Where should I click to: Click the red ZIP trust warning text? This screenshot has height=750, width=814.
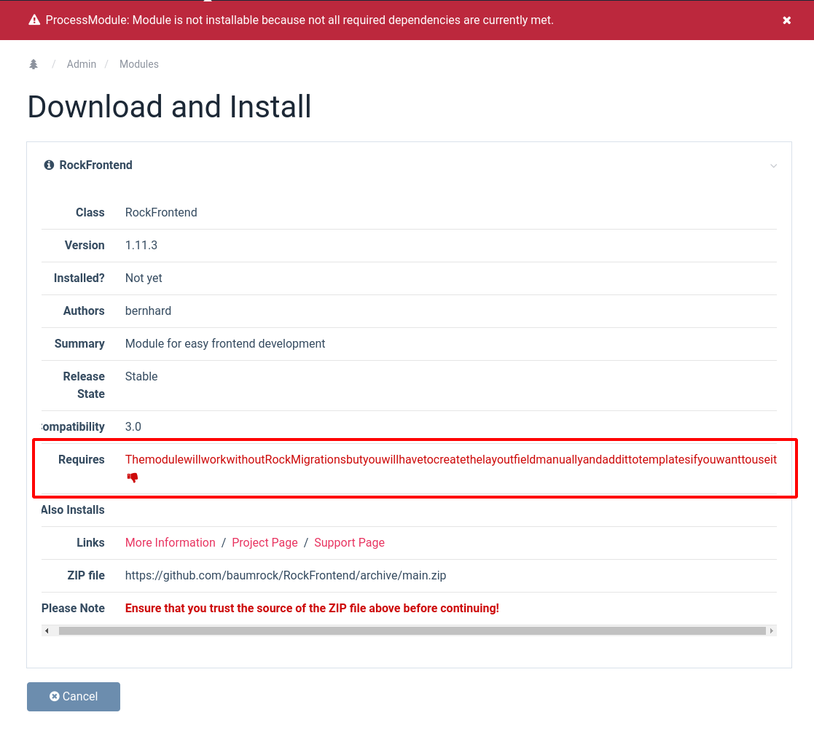(311, 608)
